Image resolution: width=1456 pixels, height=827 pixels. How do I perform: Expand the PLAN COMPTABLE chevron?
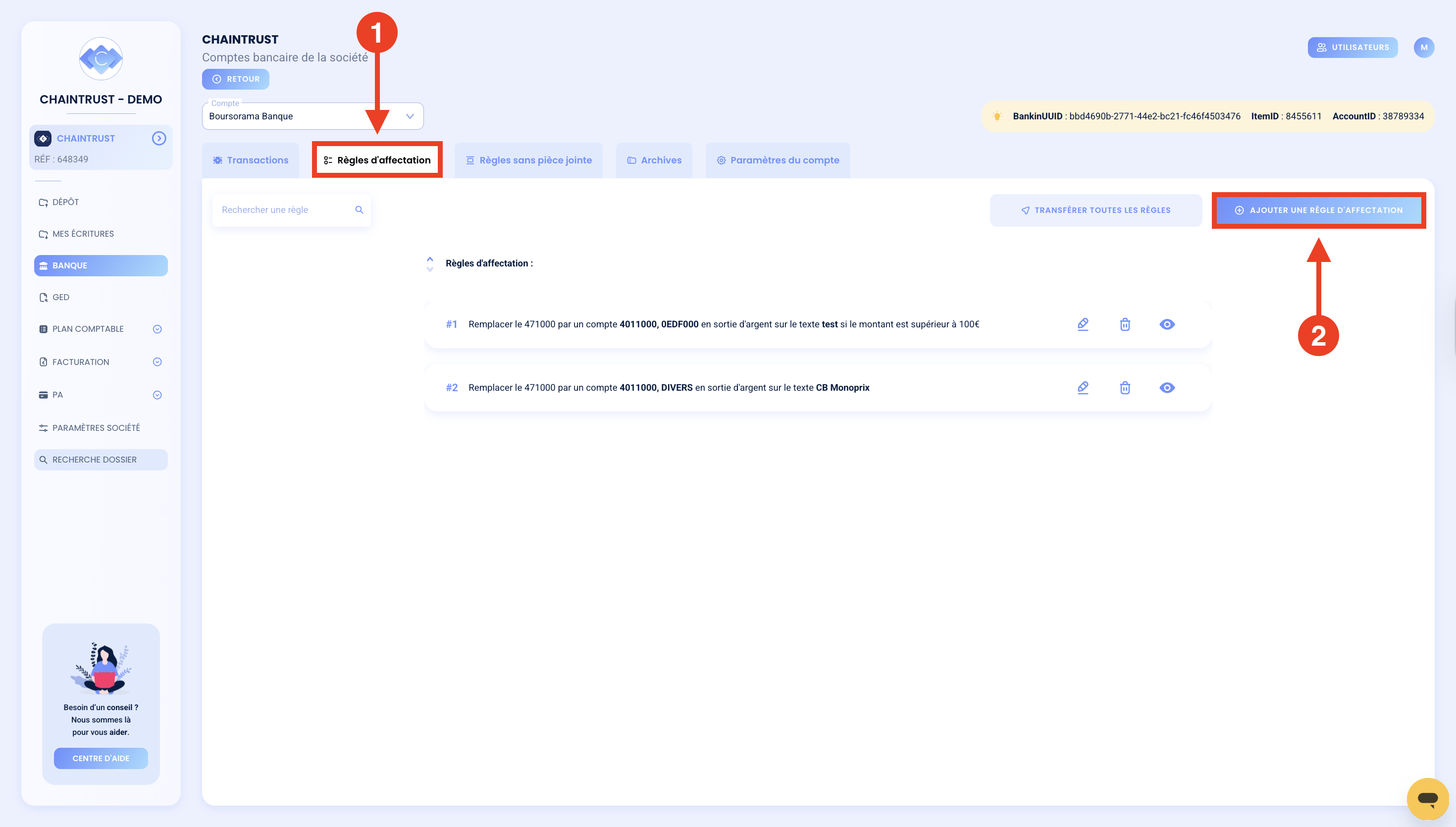click(x=157, y=329)
